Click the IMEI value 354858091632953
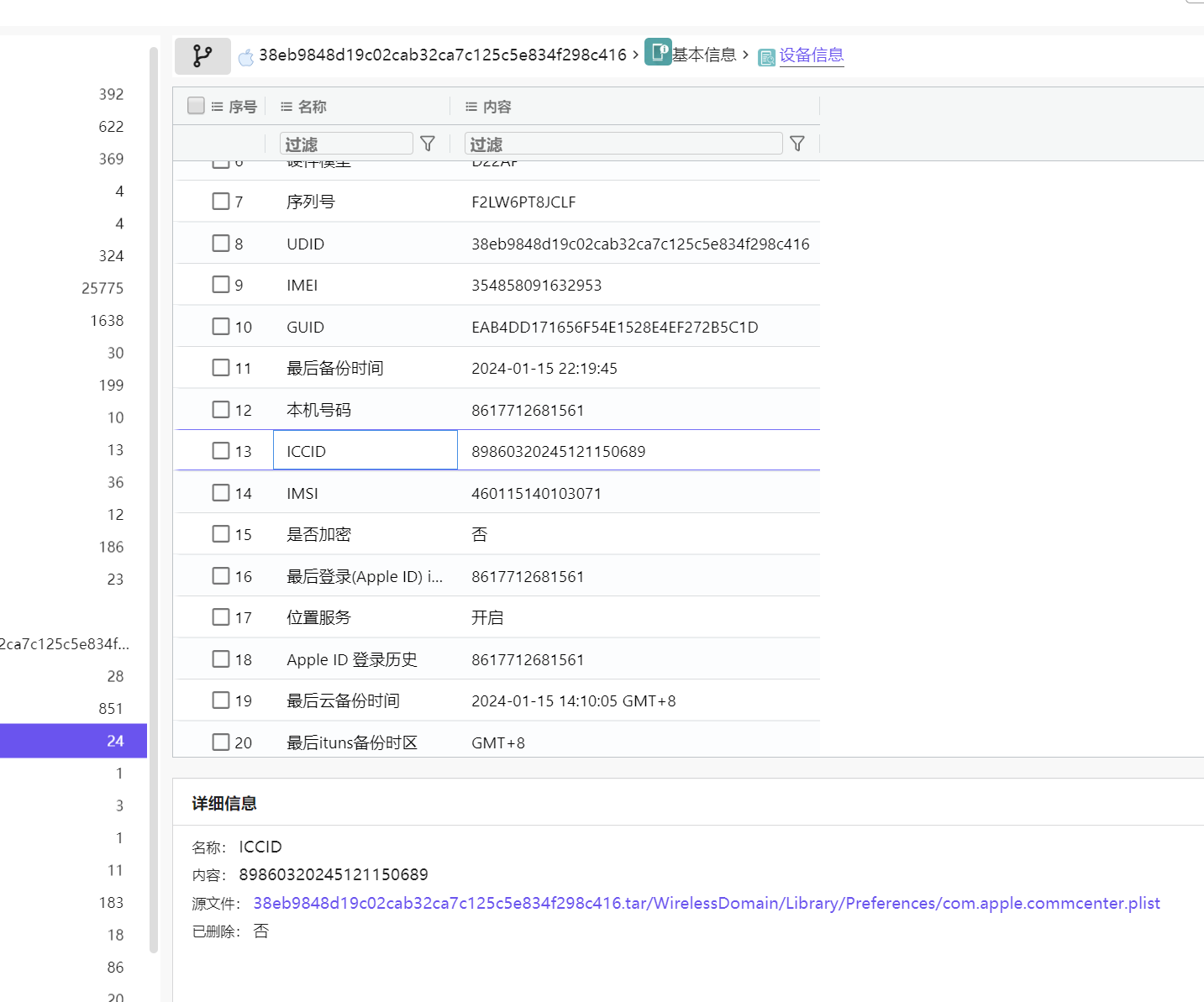The width and height of the screenshot is (1204, 1002). [536, 285]
